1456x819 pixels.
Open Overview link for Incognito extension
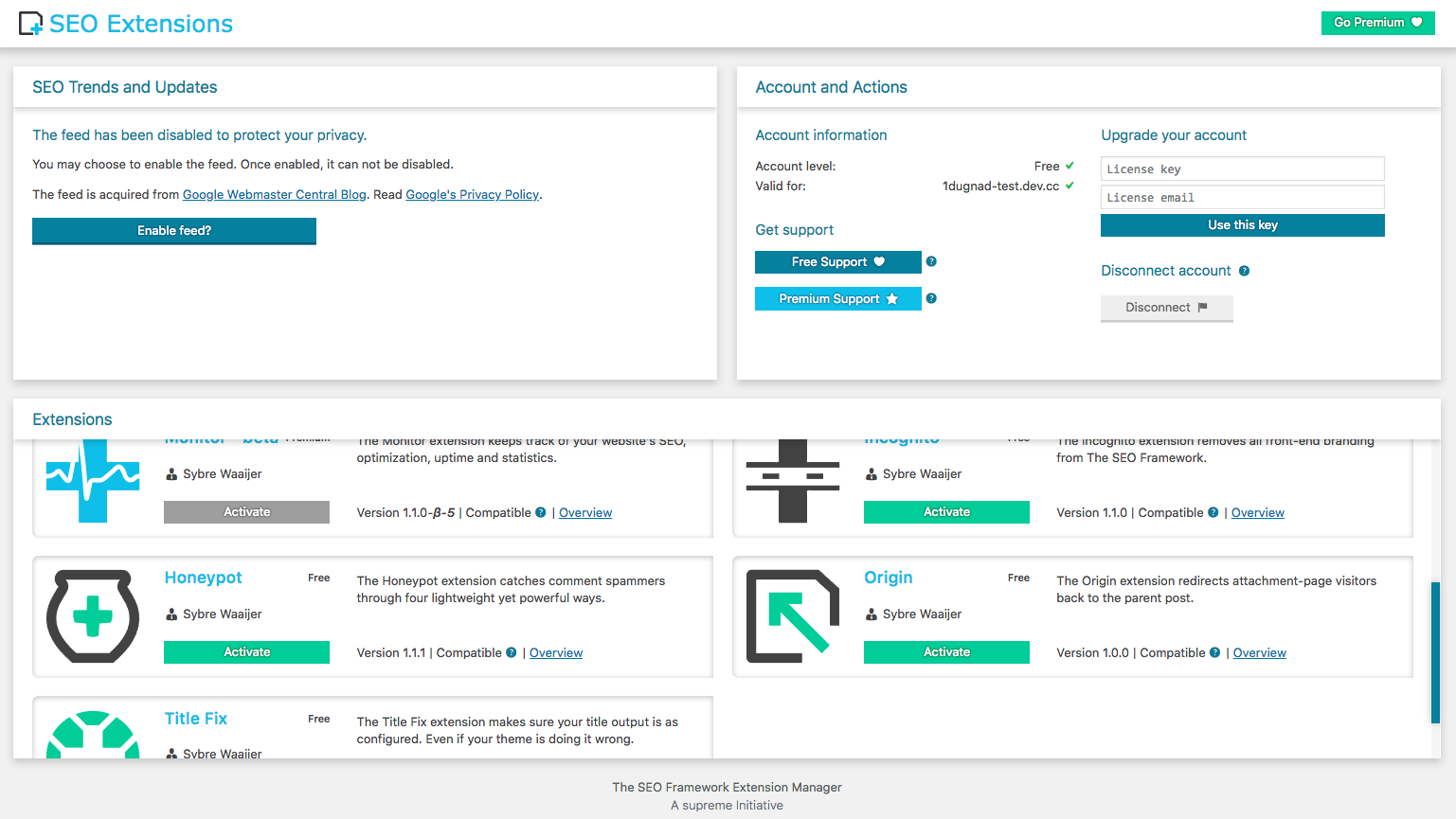click(1258, 512)
